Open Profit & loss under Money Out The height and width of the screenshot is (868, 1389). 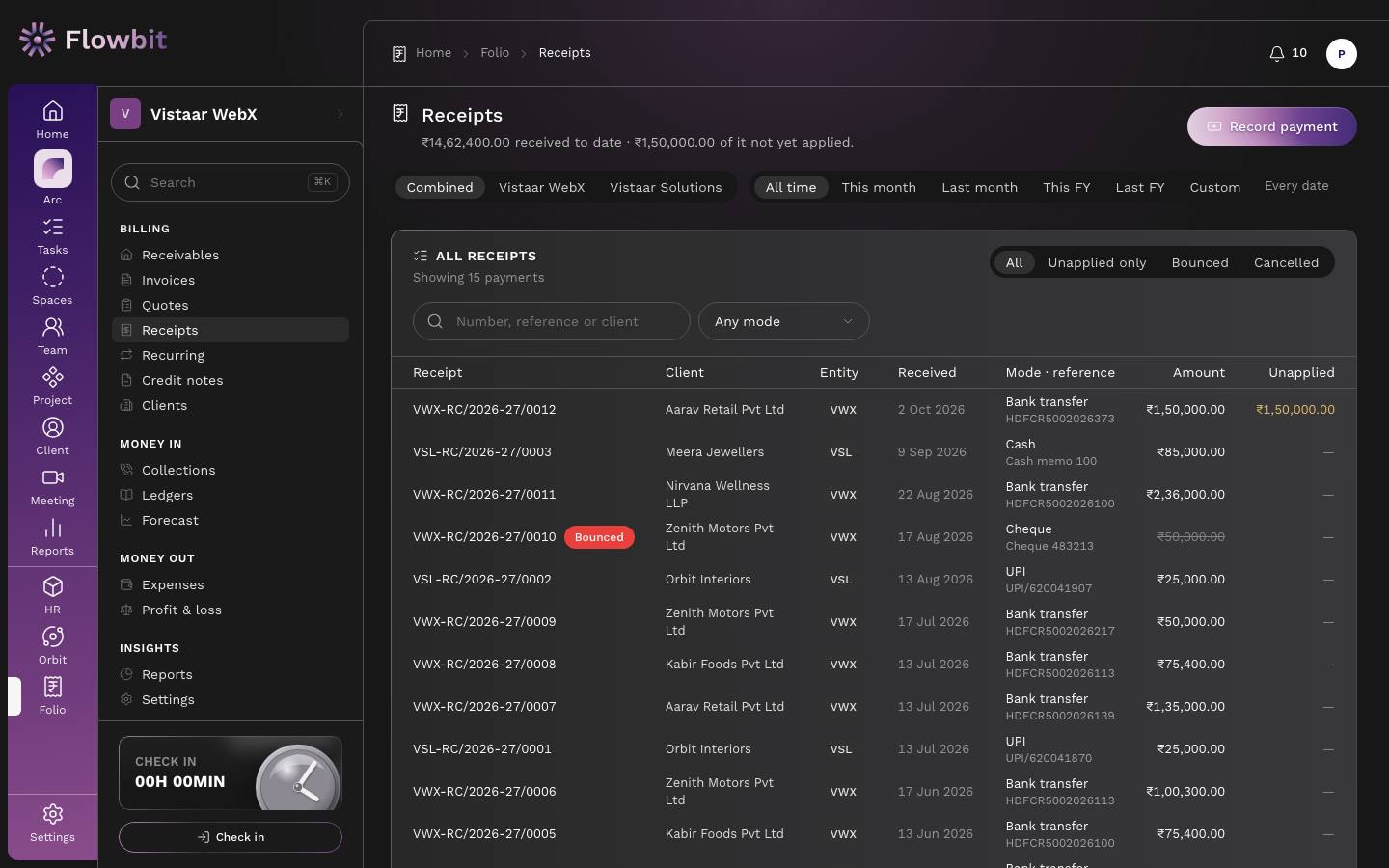coord(231,610)
